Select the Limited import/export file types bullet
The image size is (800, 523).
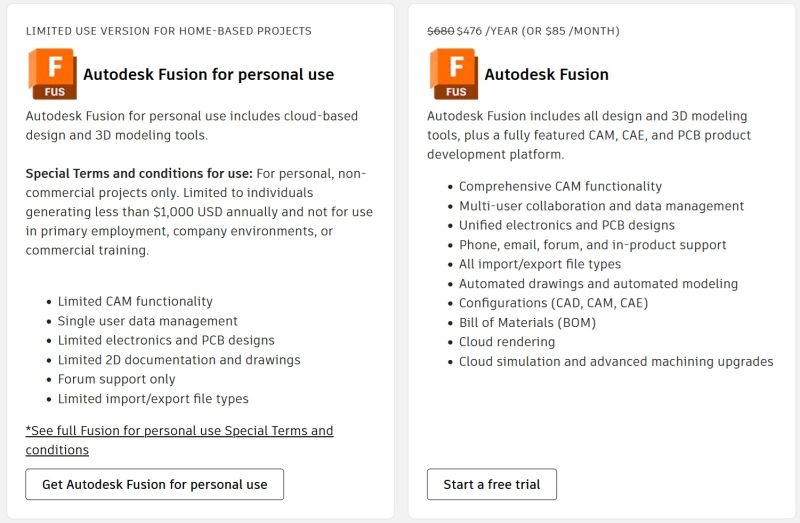point(153,399)
